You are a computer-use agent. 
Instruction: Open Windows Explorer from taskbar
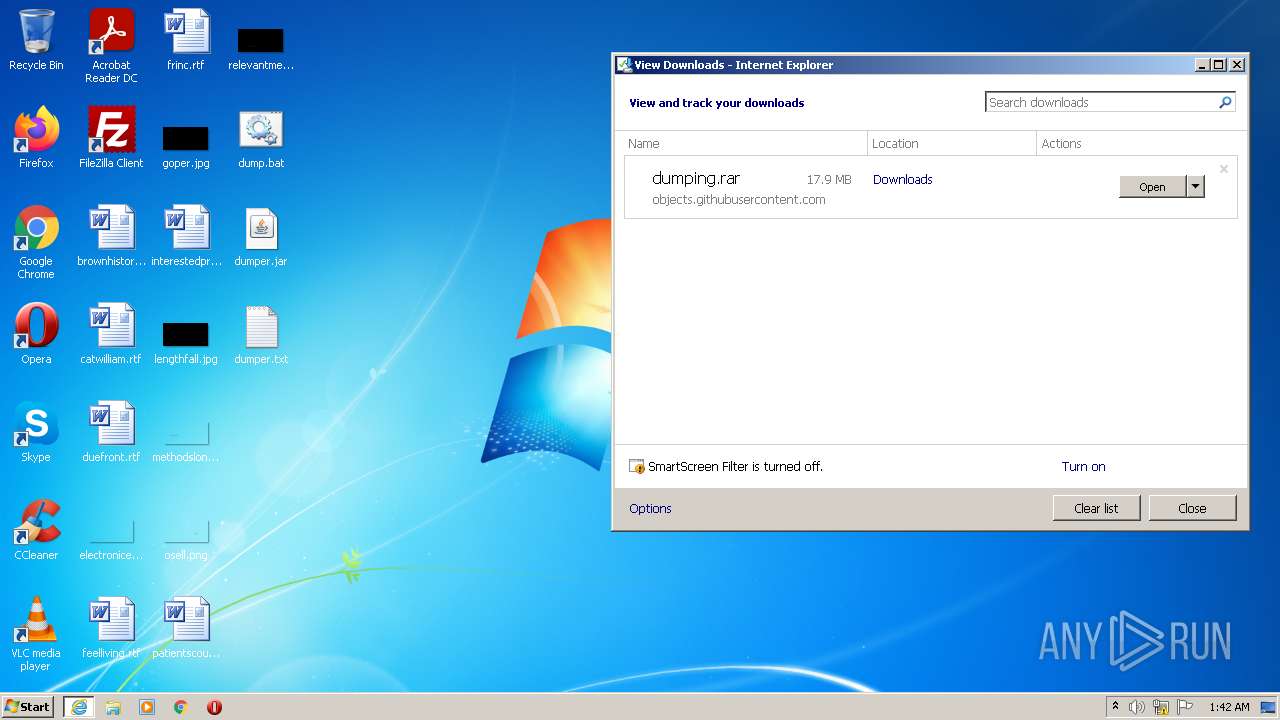[113, 707]
